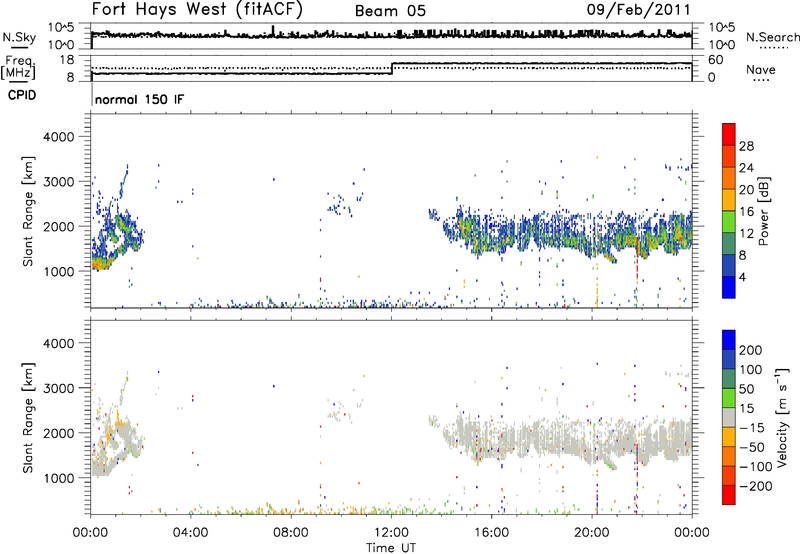The height and width of the screenshot is (554, 800).
Task: Click the 'Velocity [m s⁻¹]' color bar label
Action: click(x=781, y=417)
